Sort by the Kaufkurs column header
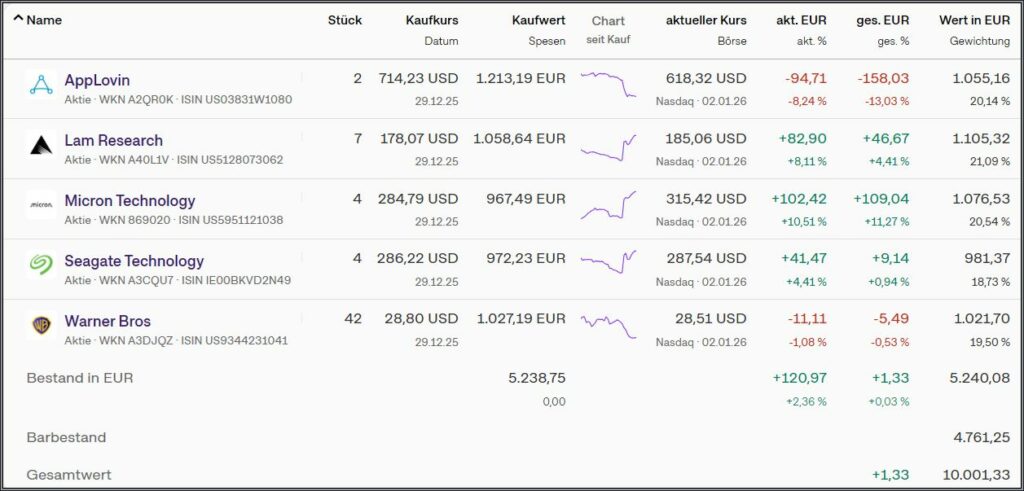The width and height of the screenshot is (1024, 491). 431,20
